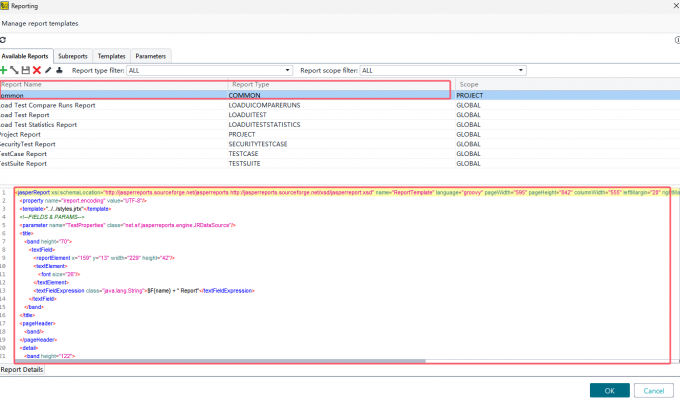Click the Save report floppy disk icon
Image resolution: width=680 pixels, height=400 pixels.
pos(25,70)
